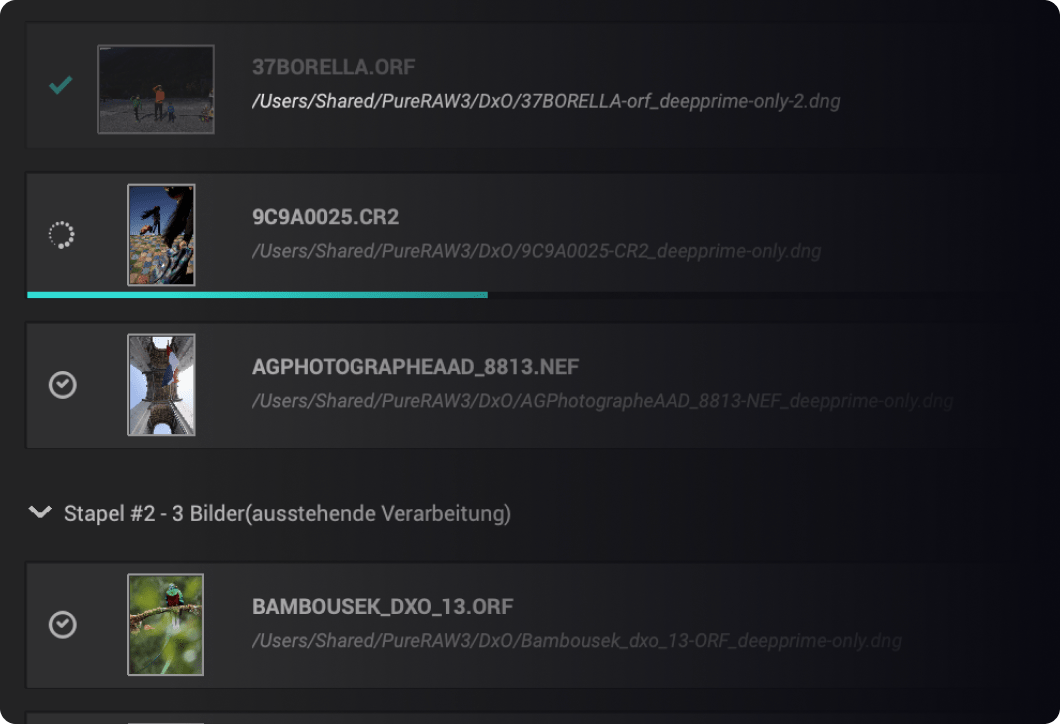The image size is (1060, 724).
Task: Click the pending clock icon for AGPHOTOGRAPHEAAD_8813.NEF
Action: (x=62, y=385)
